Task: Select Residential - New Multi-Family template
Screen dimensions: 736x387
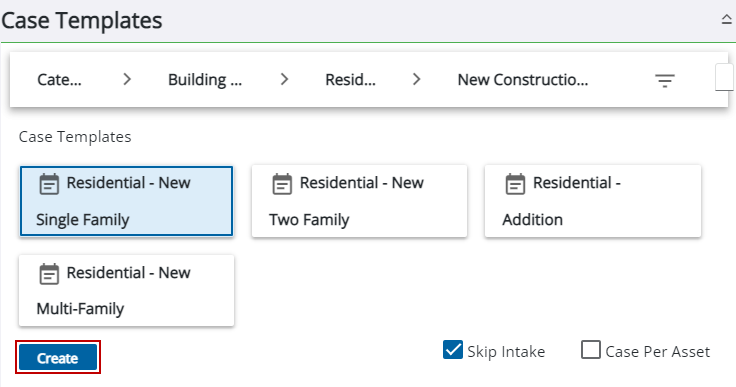Action: pos(126,290)
